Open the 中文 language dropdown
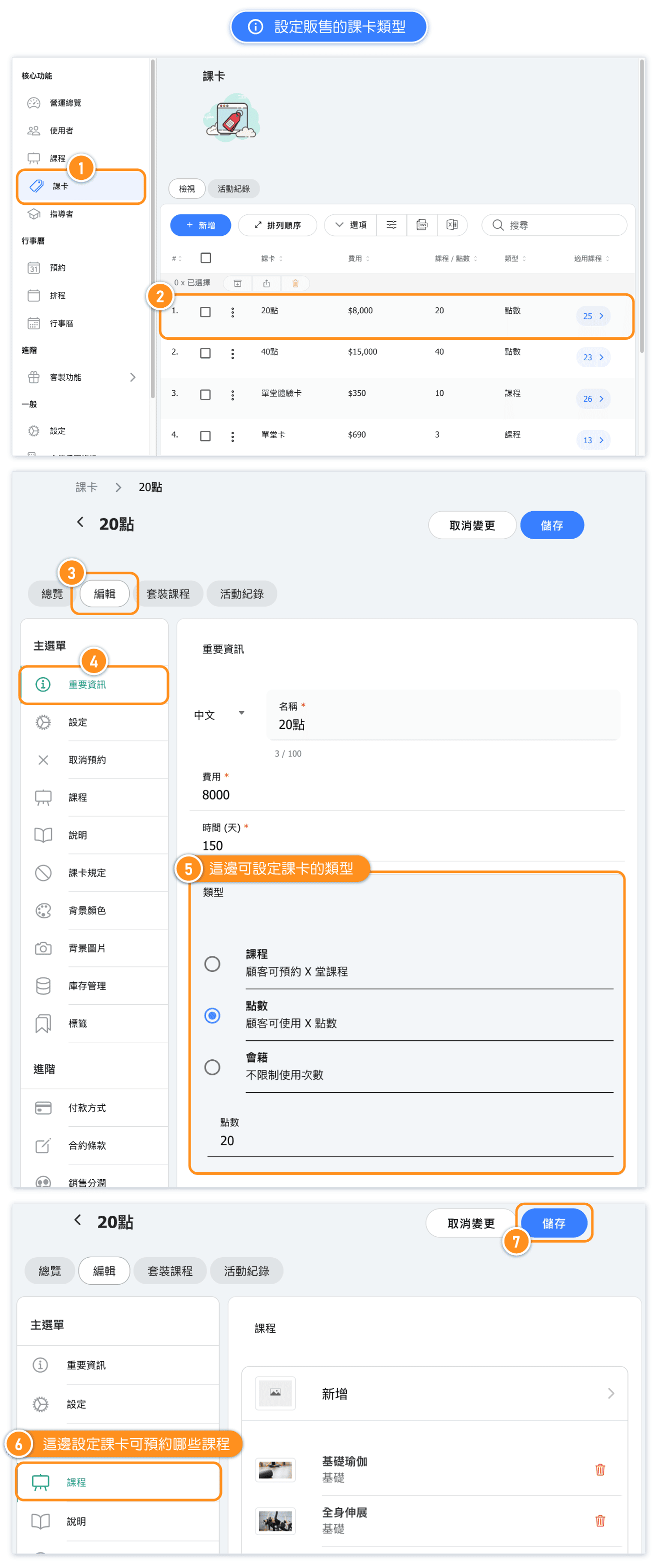Image resolution: width=658 pixels, height=1568 pixels. pyautogui.click(x=218, y=715)
